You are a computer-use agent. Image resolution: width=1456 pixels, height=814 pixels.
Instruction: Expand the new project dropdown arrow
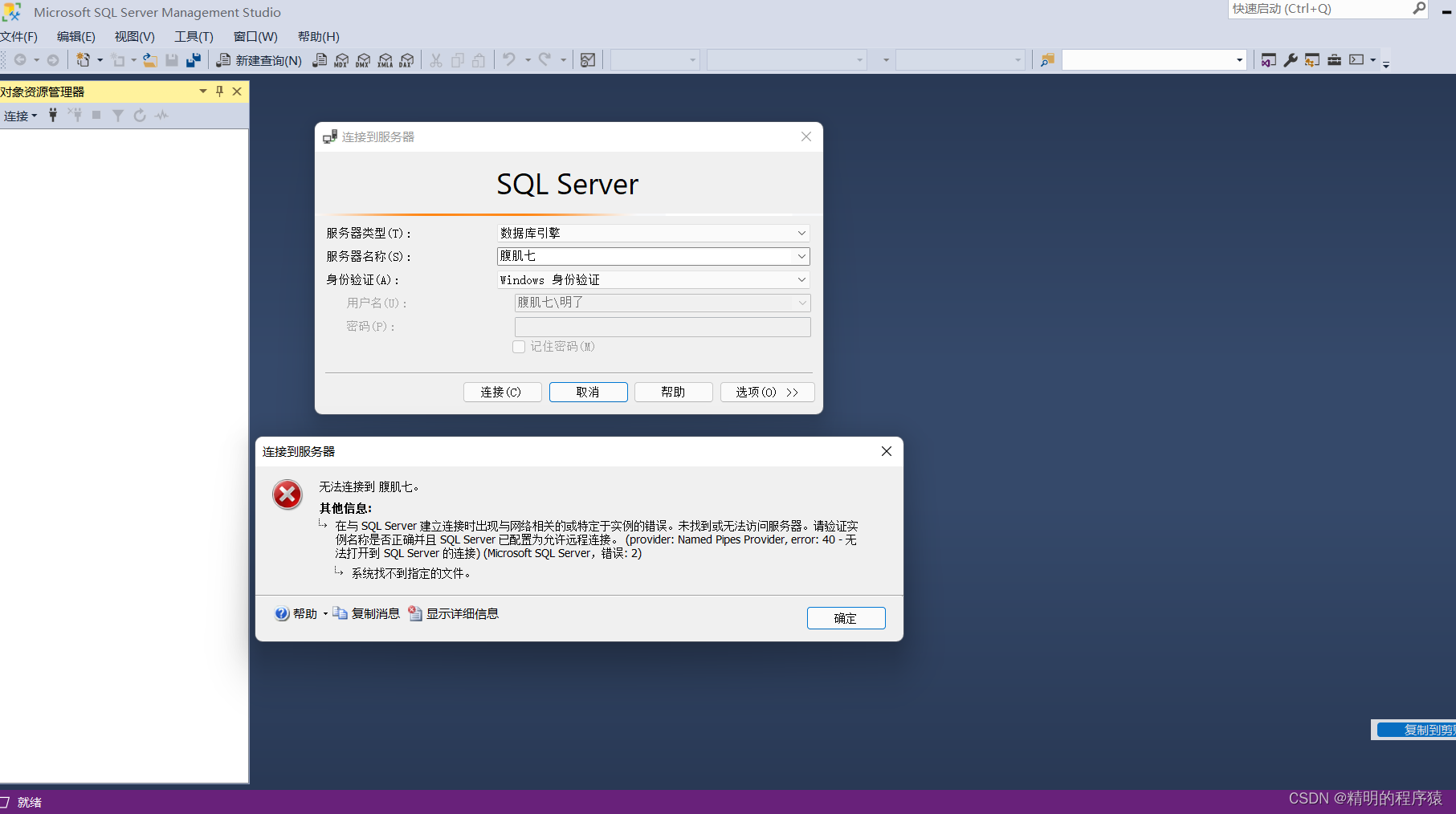pyautogui.click(x=100, y=60)
